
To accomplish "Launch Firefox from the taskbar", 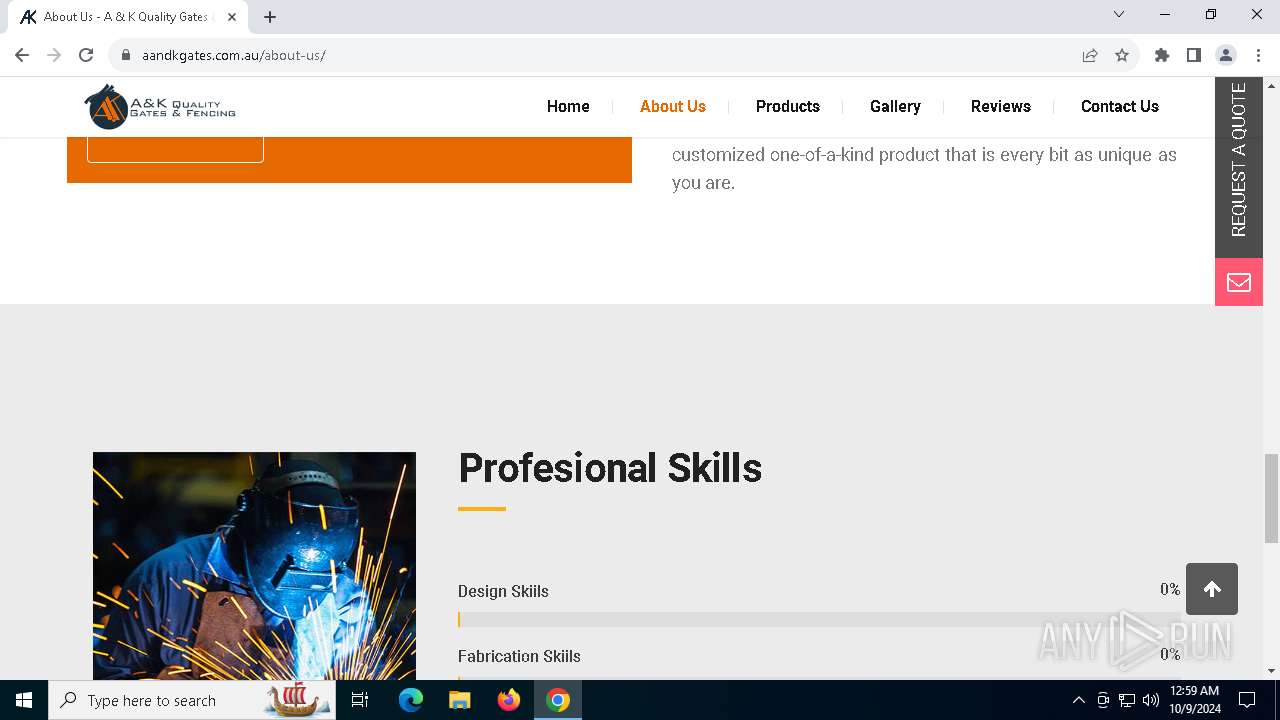I will coord(509,700).
